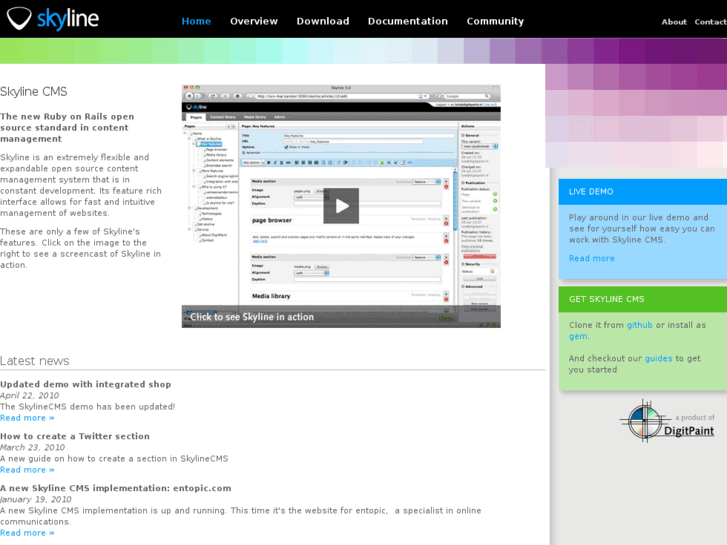Click the Skyline wordmark logo text

pyautogui.click(x=68, y=19)
